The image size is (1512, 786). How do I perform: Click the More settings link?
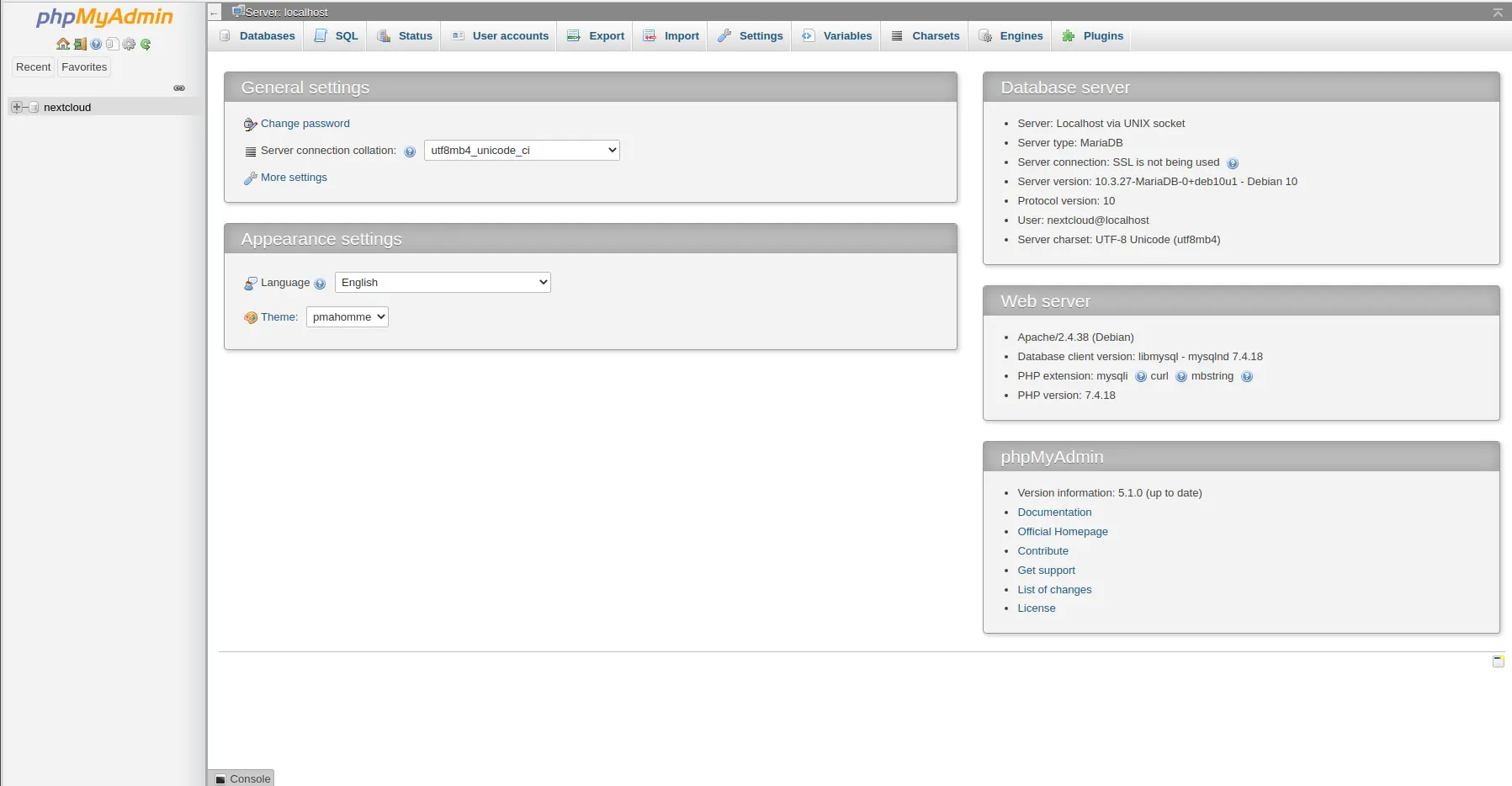coord(294,178)
